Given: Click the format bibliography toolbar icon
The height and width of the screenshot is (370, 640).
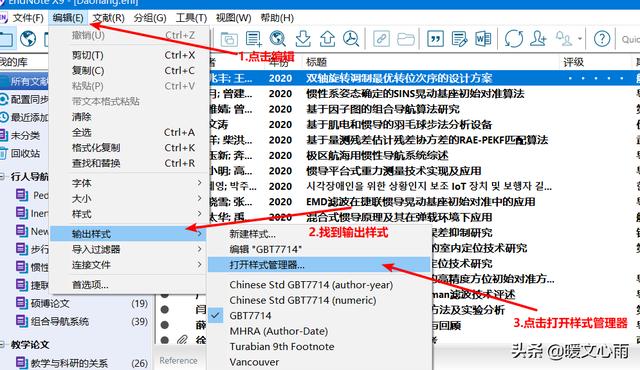Looking at the screenshot, I should [459, 39].
